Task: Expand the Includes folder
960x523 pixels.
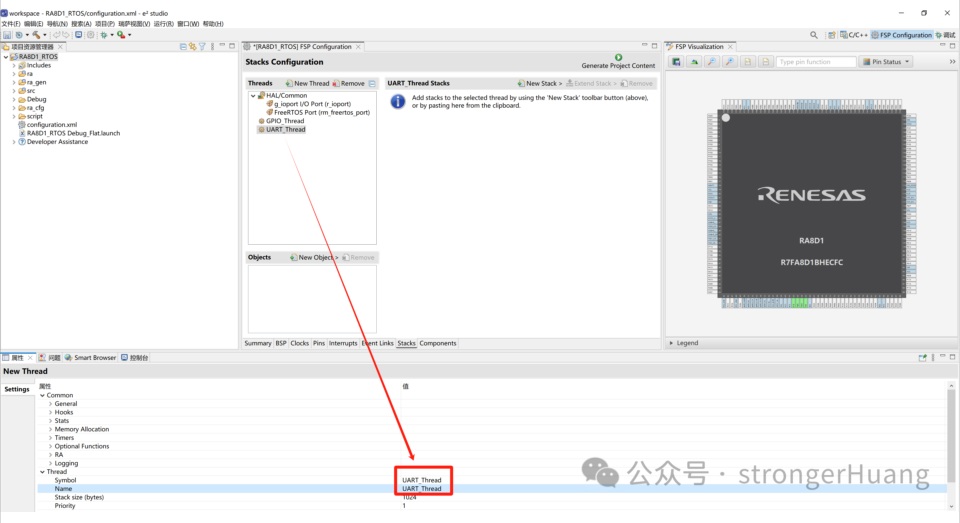Action: pyautogui.click(x=14, y=65)
